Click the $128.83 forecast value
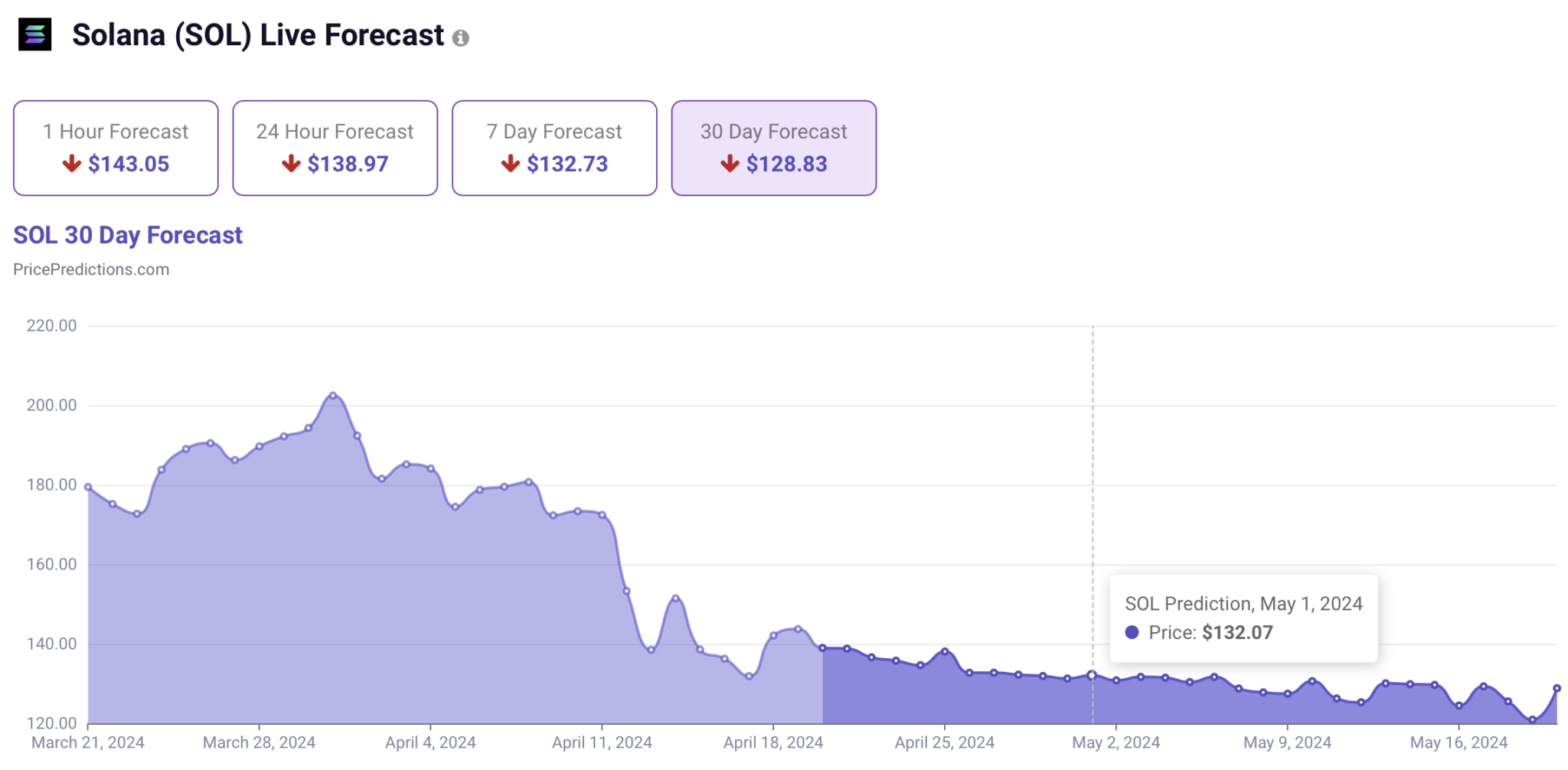Image resolution: width=1568 pixels, height=770 pixels. [786, 164]
